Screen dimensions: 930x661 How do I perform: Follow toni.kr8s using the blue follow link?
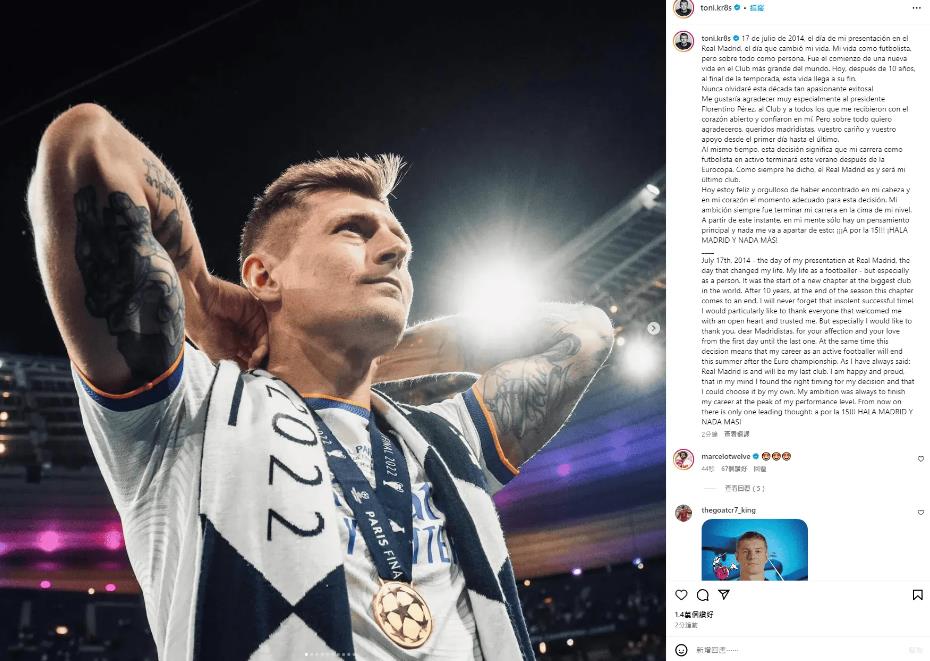pos(757,8)
